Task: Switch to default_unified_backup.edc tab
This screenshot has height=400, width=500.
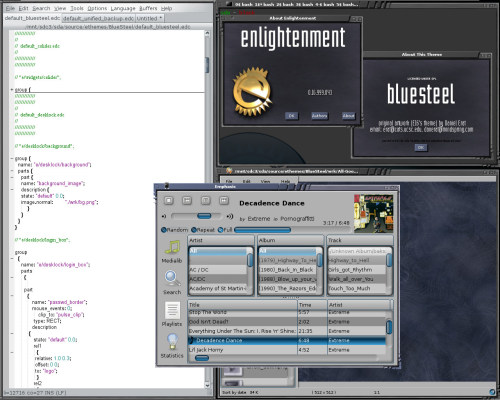Action: (98, 18)
